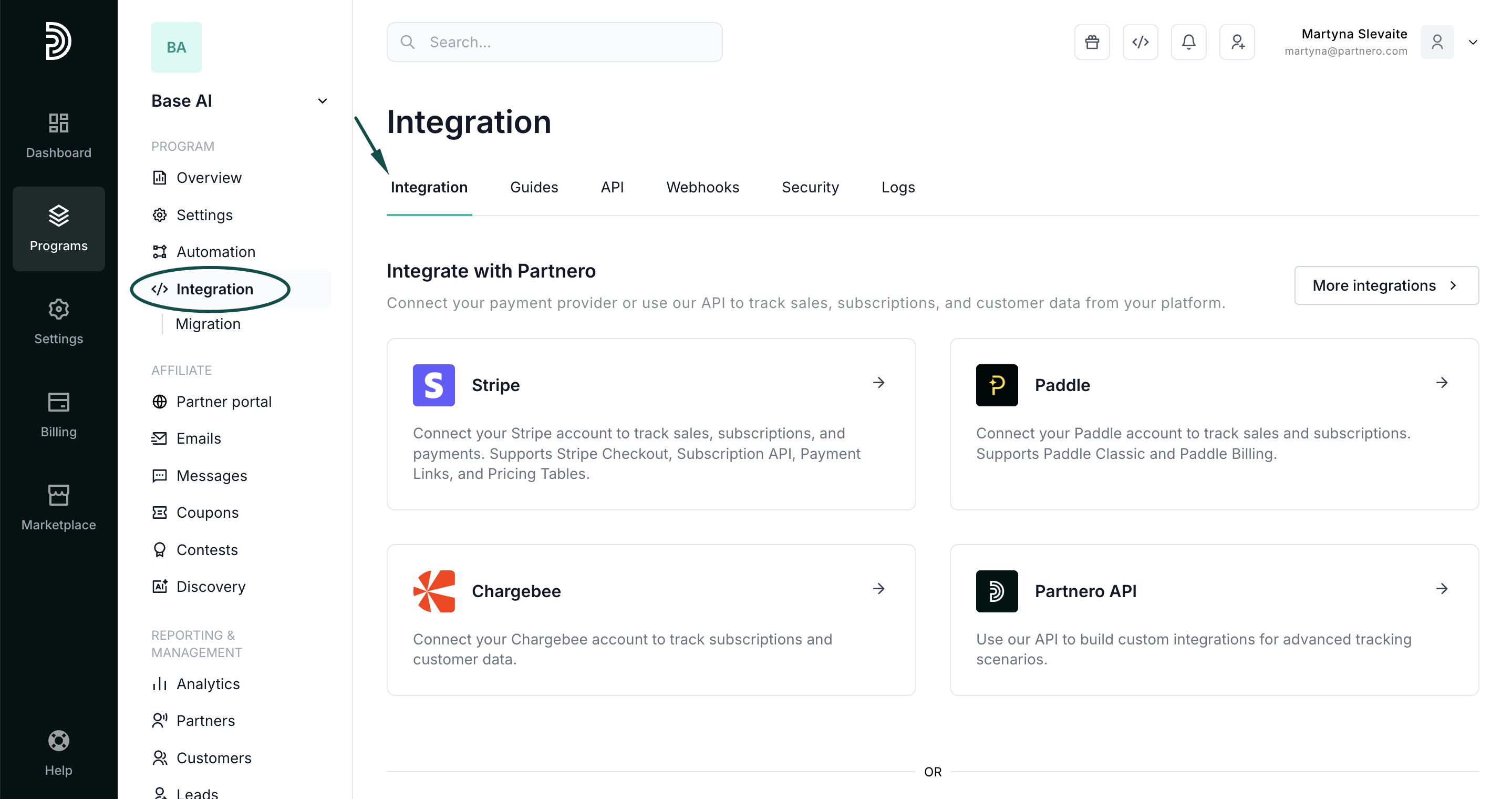The height and width of the screenshot is (799, 1512).
Task: Switch to the Guides tab
Action: tap(534, 187)
